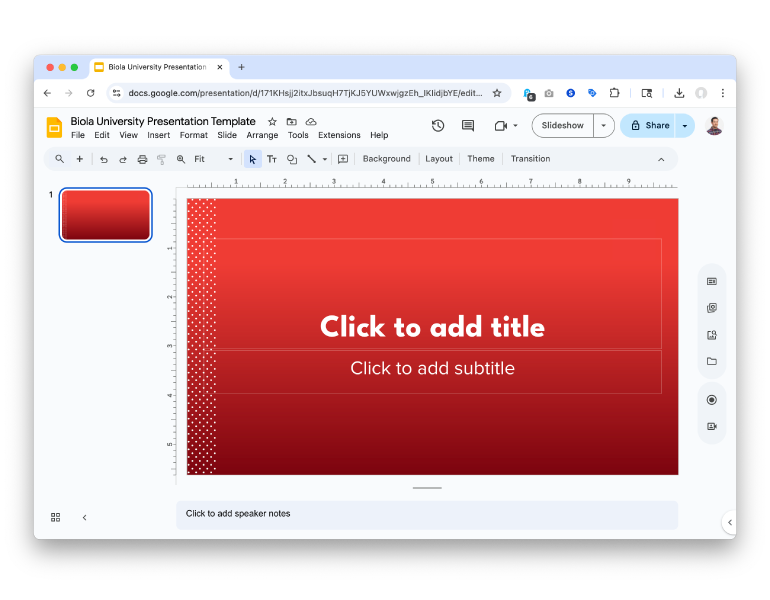Select slide 1 thumbnail

[106, 215]
